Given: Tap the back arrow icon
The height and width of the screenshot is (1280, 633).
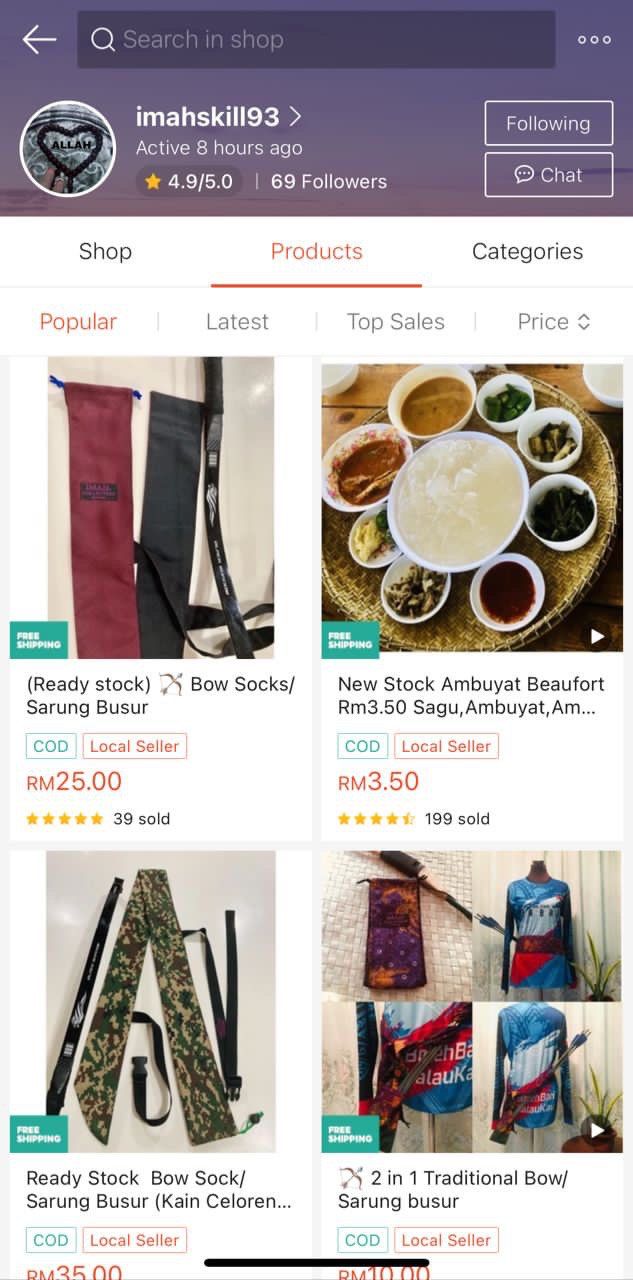Looking at the screenshot, I should [39, 40].
